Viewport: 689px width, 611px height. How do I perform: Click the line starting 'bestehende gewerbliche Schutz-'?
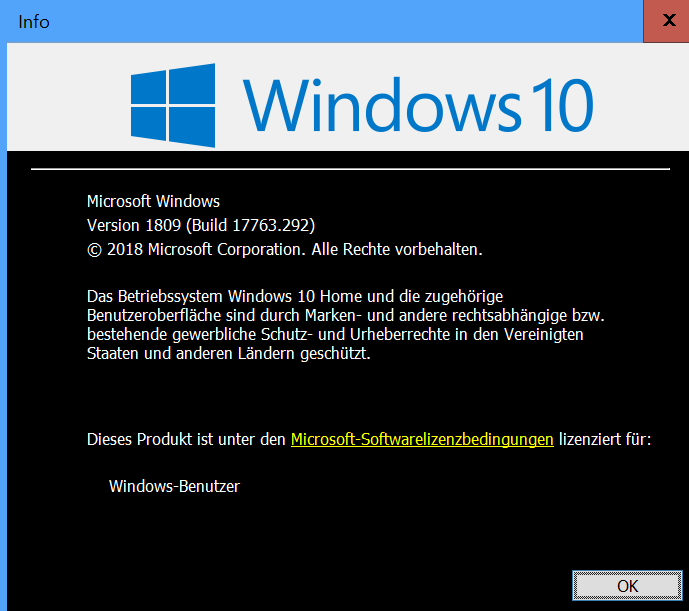pyautogui.click(x=335, y=335)
